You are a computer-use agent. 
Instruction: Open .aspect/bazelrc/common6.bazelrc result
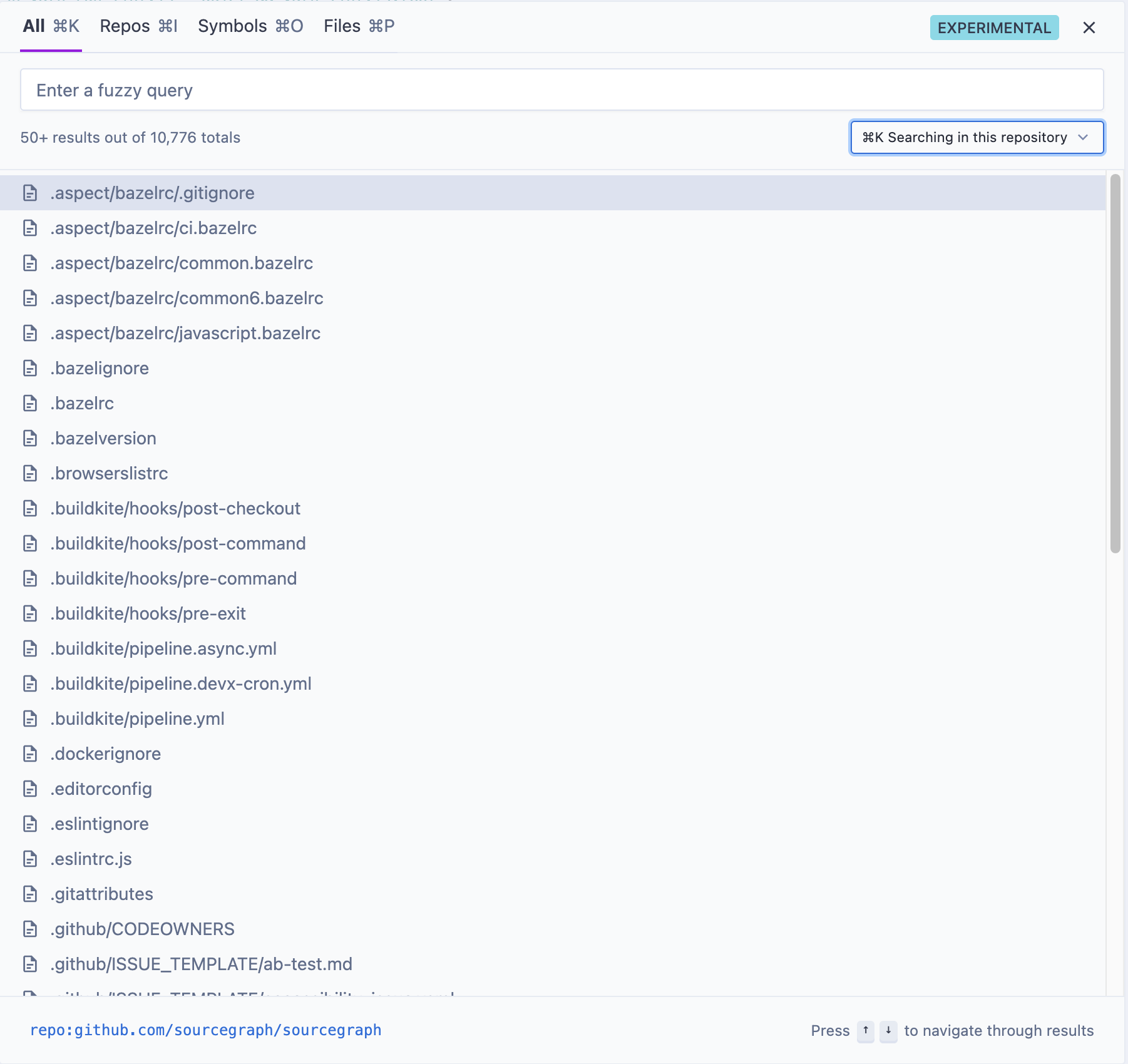(x=553, y=298)
